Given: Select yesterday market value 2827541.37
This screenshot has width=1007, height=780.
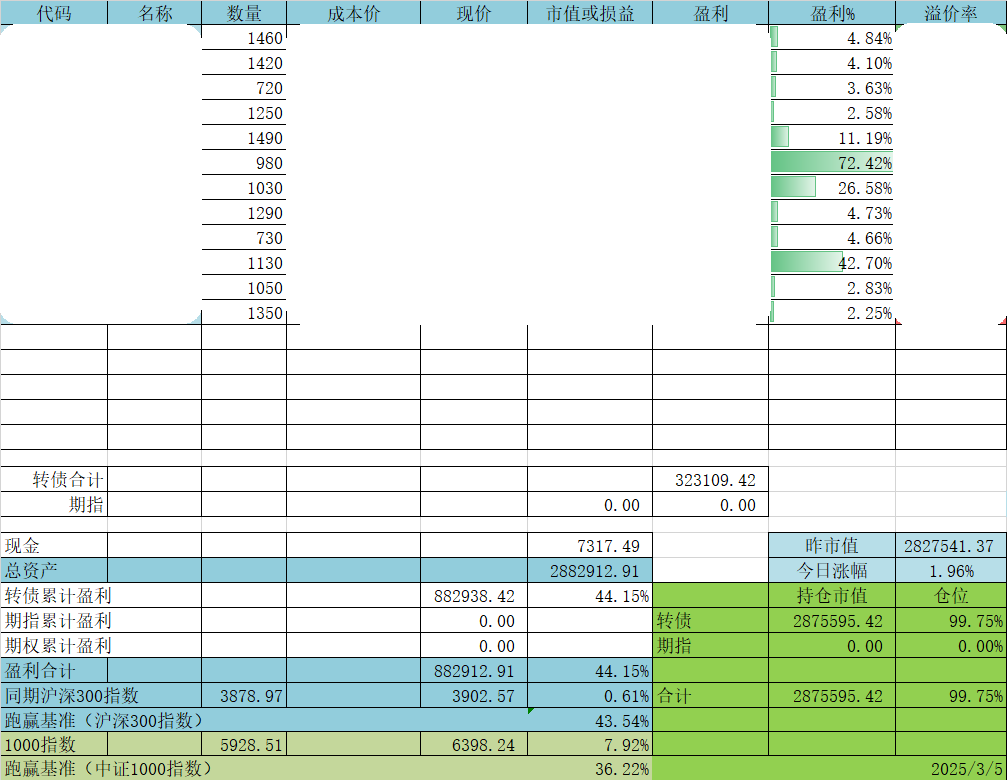Looking at the screenshot, I should (951, 545).
